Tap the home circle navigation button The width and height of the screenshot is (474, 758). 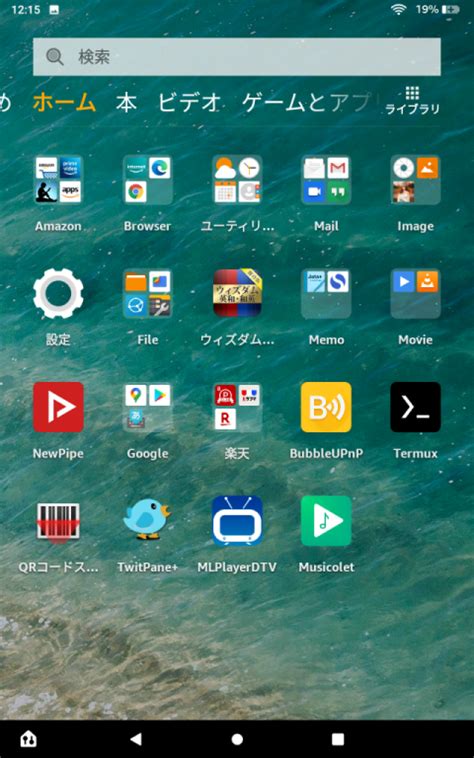click(x=237, y=739)
